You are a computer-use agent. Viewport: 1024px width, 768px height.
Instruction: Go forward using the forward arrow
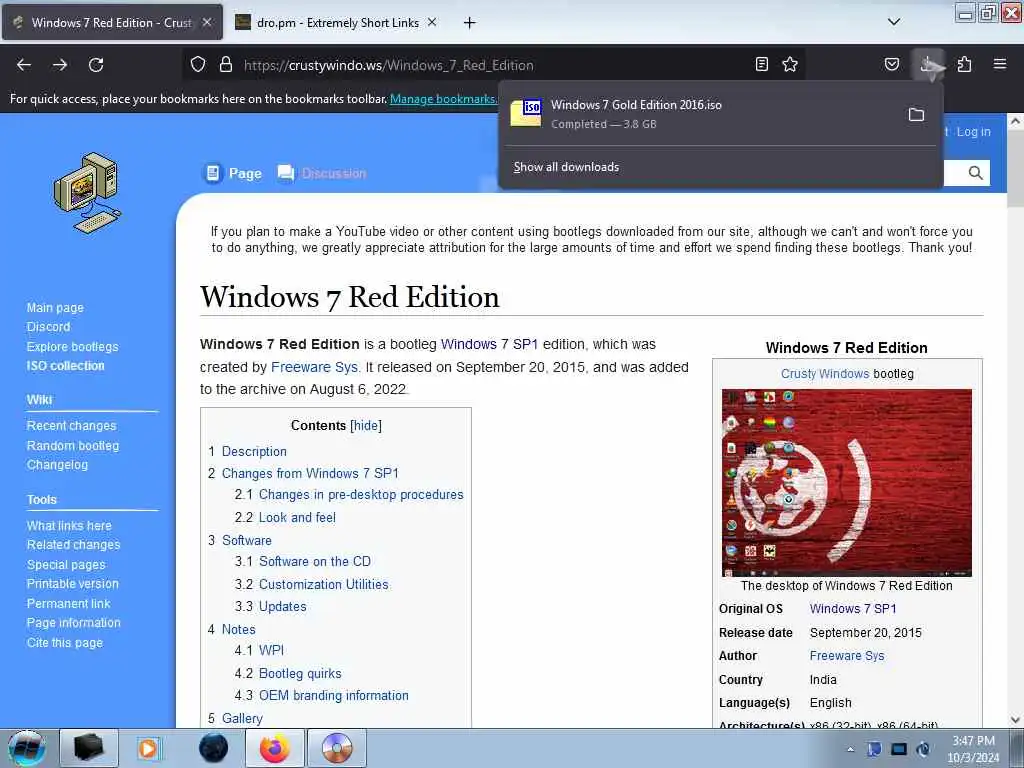coord(60,65)
